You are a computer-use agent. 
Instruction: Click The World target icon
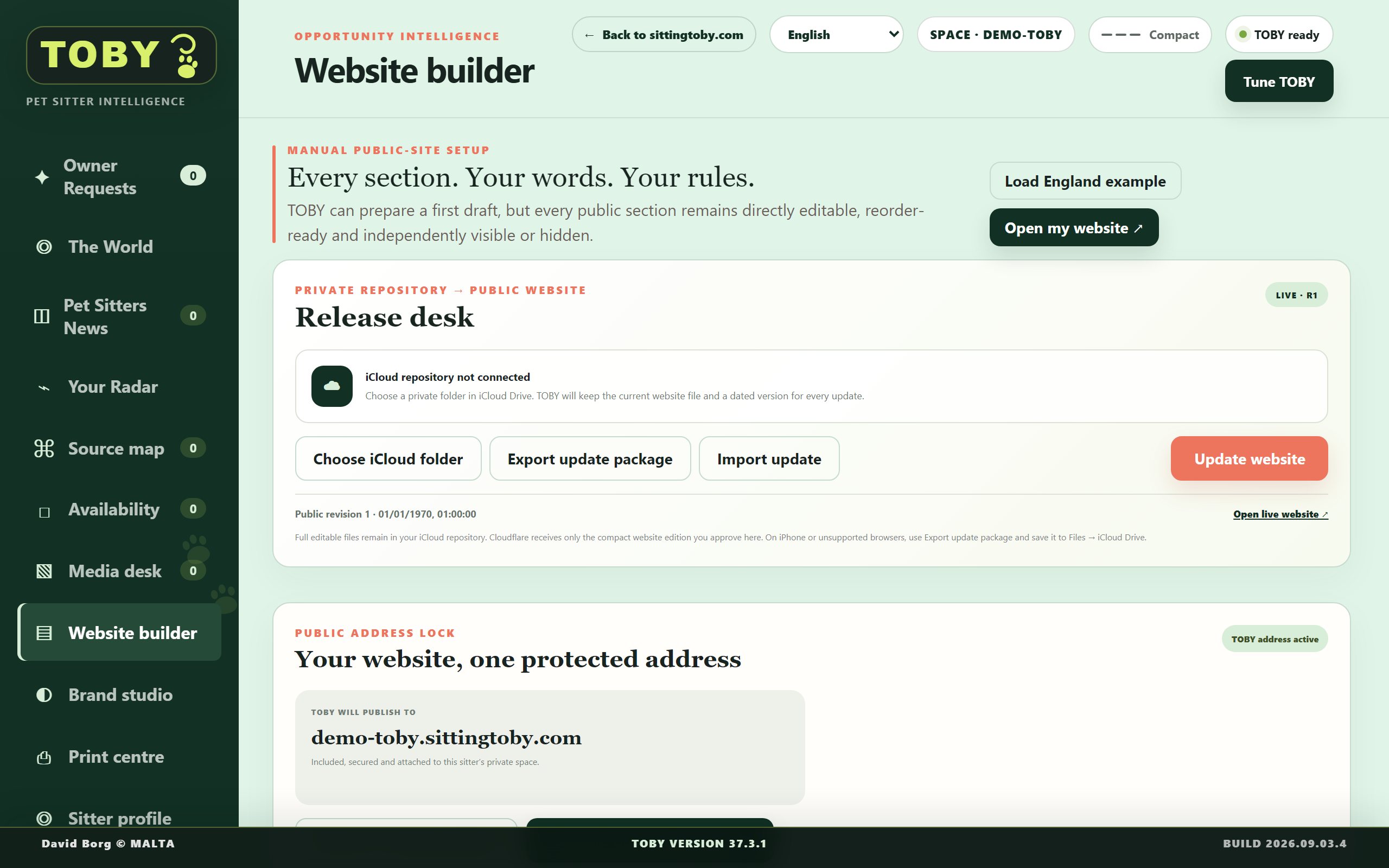click(43, 247)
